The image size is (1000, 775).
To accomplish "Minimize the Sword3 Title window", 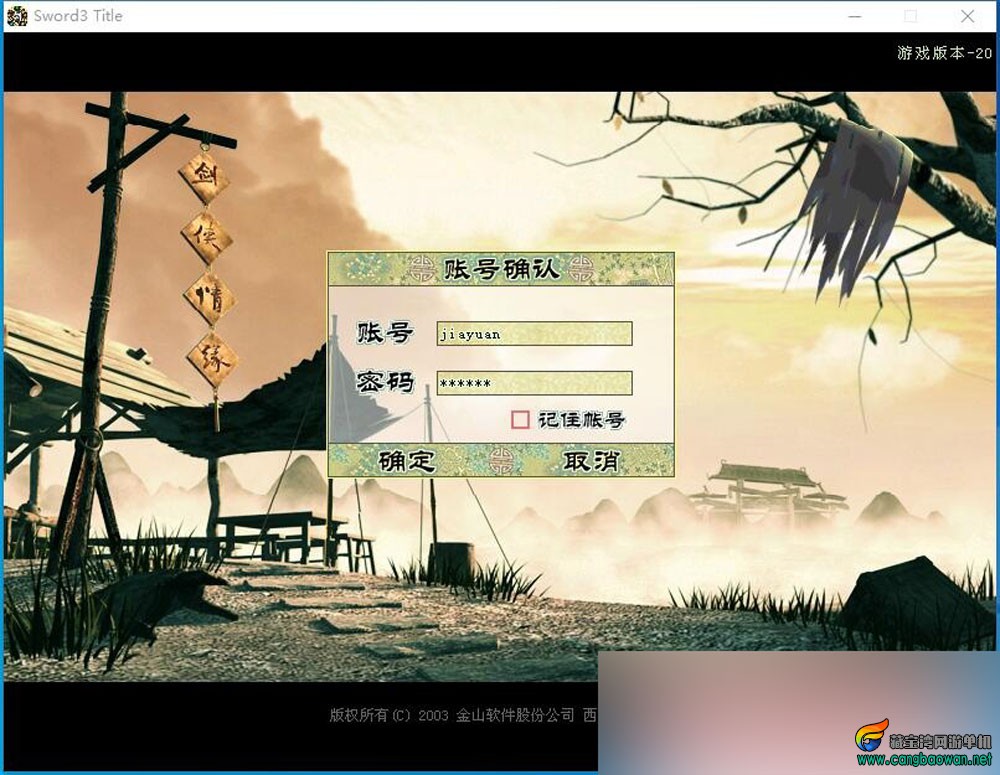I will tap(855, 16).
